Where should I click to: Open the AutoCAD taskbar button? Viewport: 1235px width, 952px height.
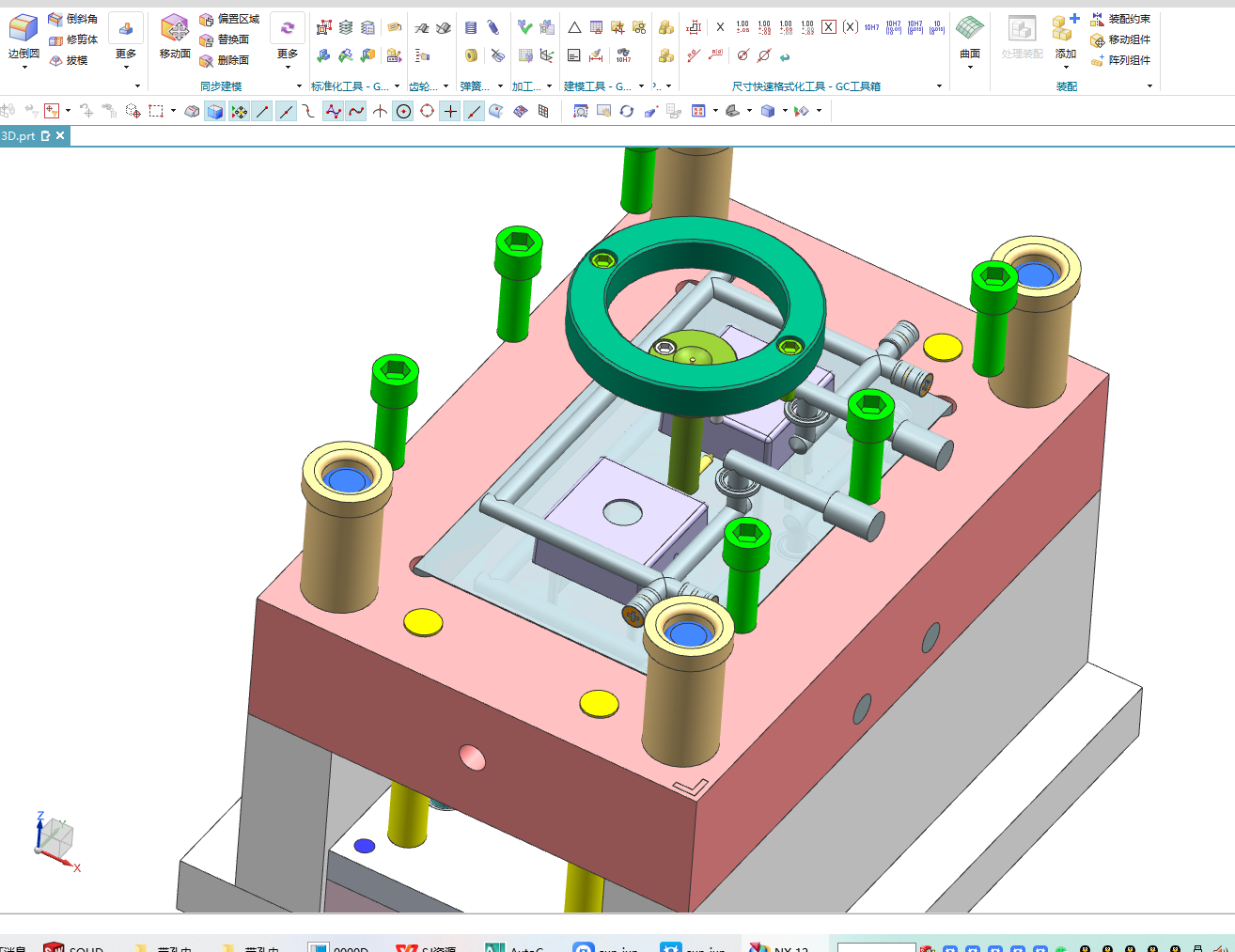[x=514, y=945]
